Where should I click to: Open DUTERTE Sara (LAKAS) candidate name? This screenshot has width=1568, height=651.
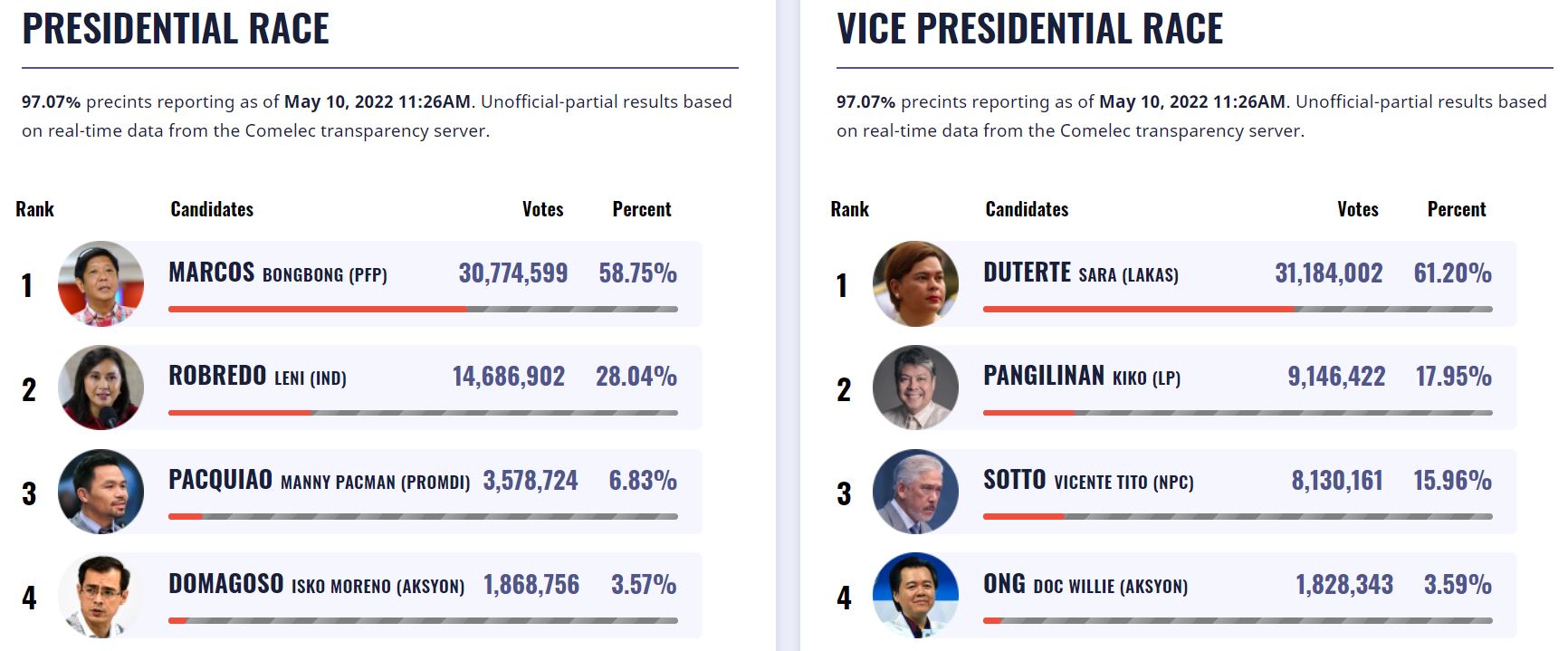(1080, 273)
